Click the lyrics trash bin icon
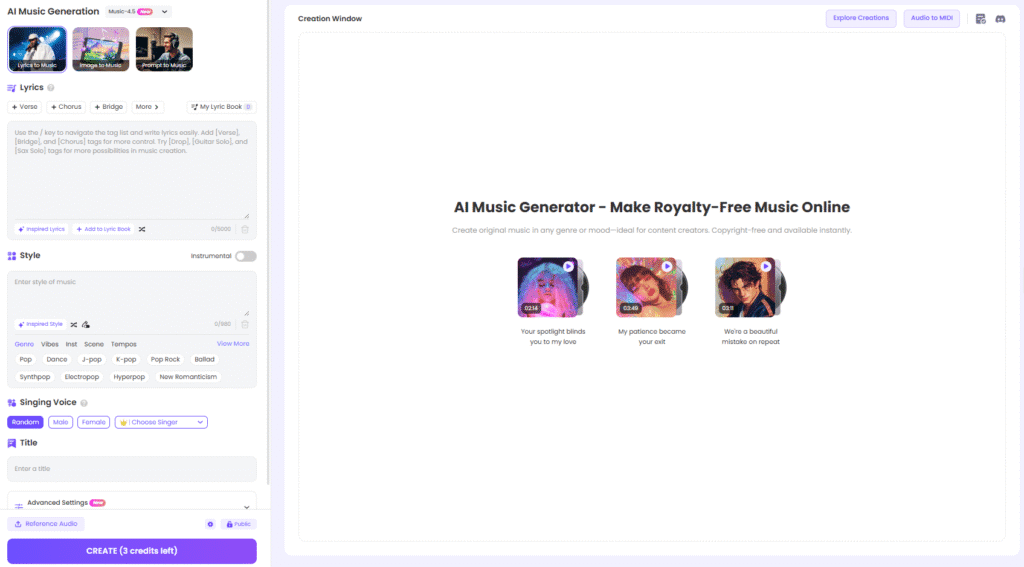This screenshot has width=1024, height=567. [245, 229]
